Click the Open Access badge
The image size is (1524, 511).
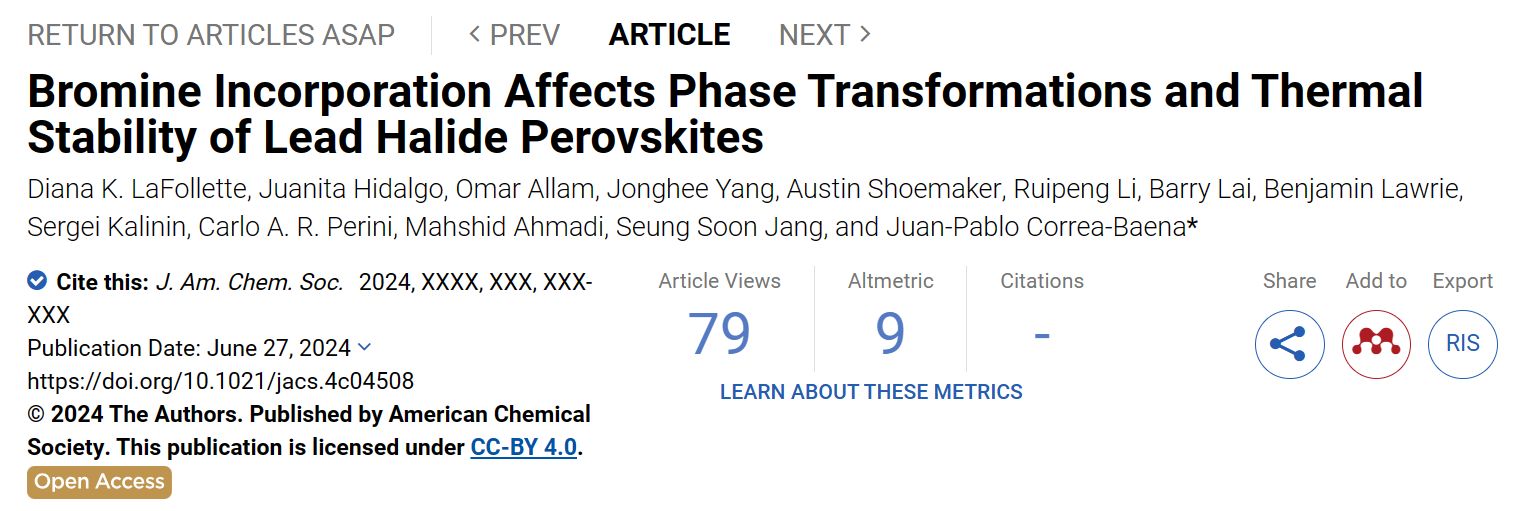click(99, 482)
